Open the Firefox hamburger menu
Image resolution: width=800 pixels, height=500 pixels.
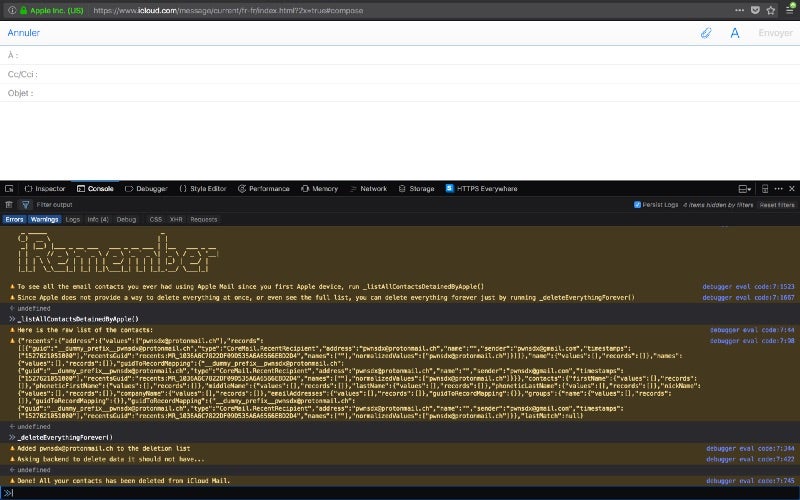789,10
